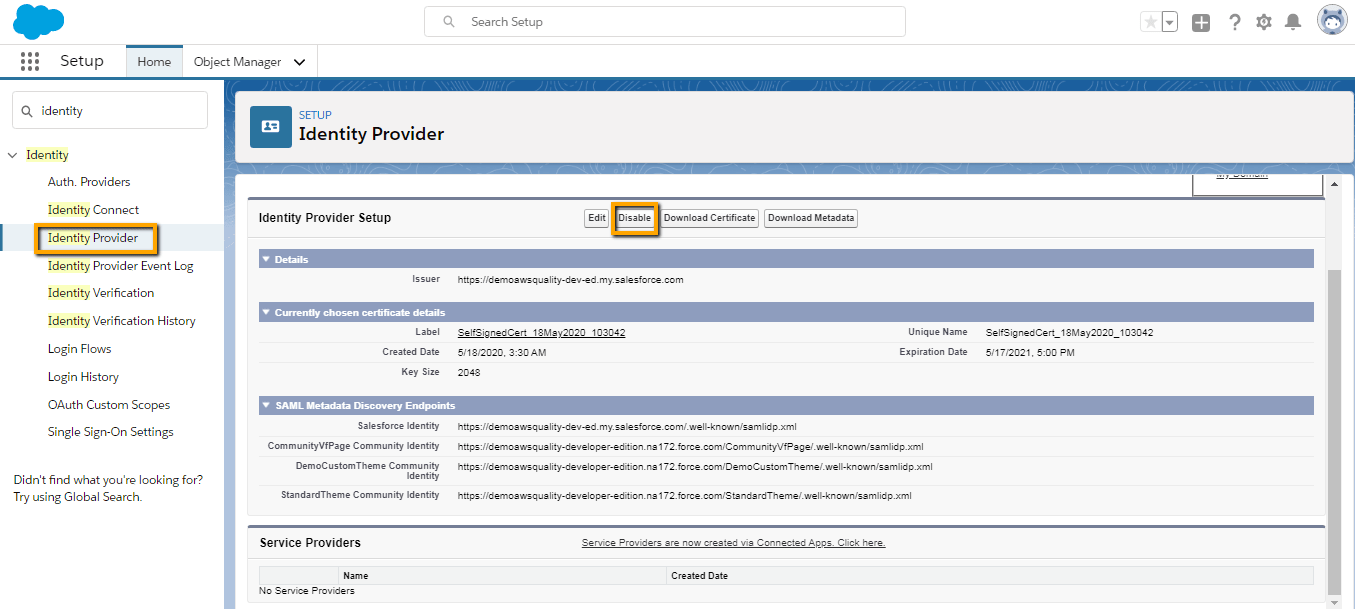Open the user avatar profile menu

(x=1332, y=21)
